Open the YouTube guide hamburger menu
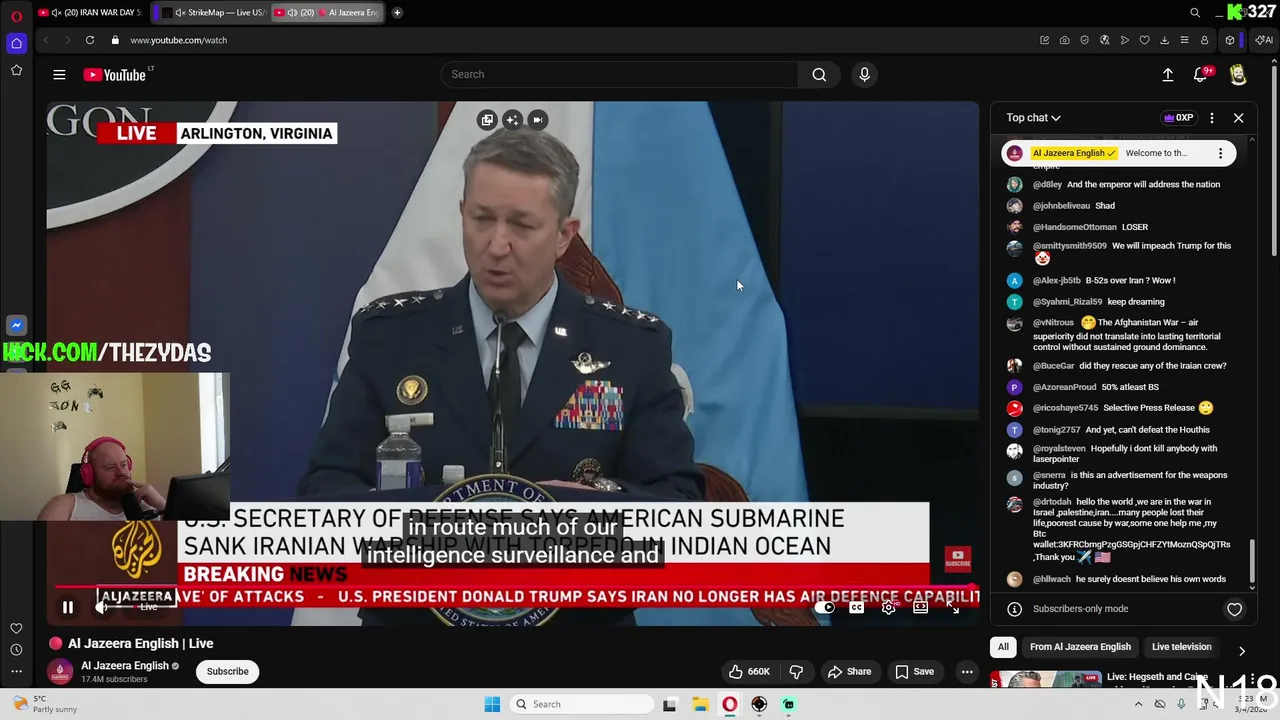 (x=59, y=74)
